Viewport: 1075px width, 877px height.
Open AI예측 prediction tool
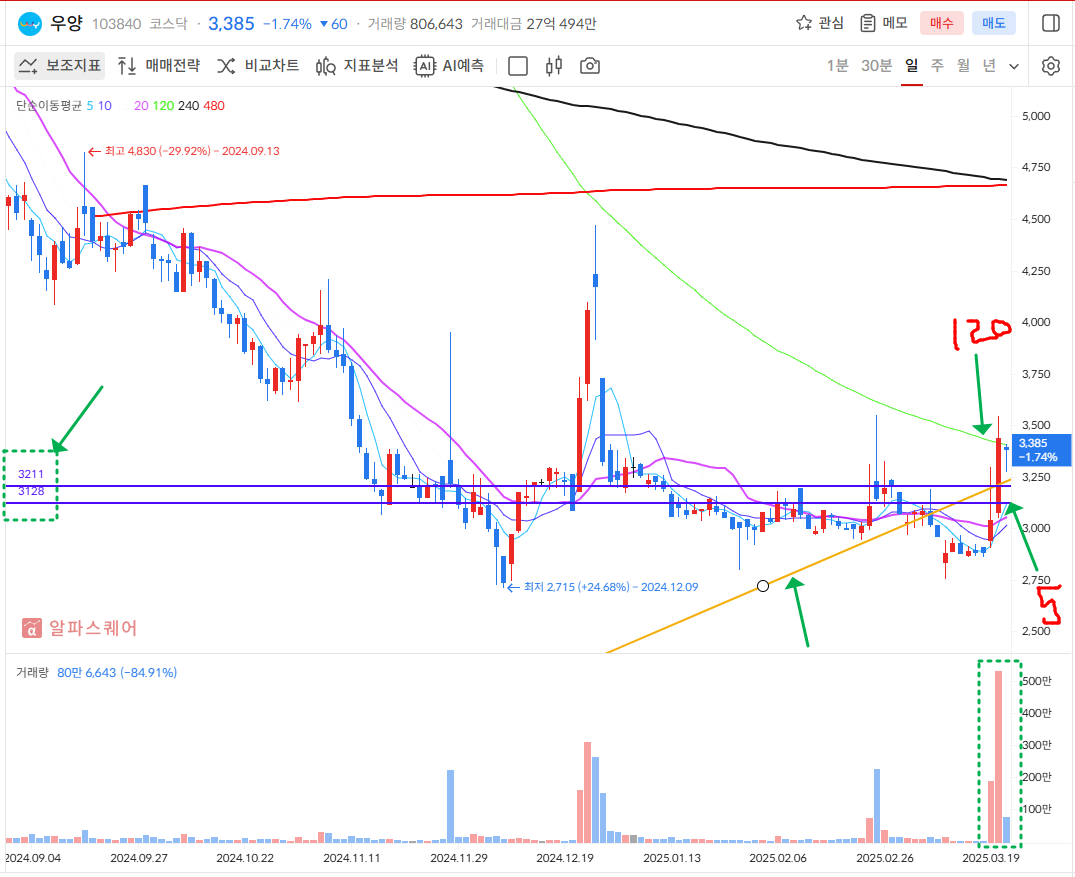point(449,66)
